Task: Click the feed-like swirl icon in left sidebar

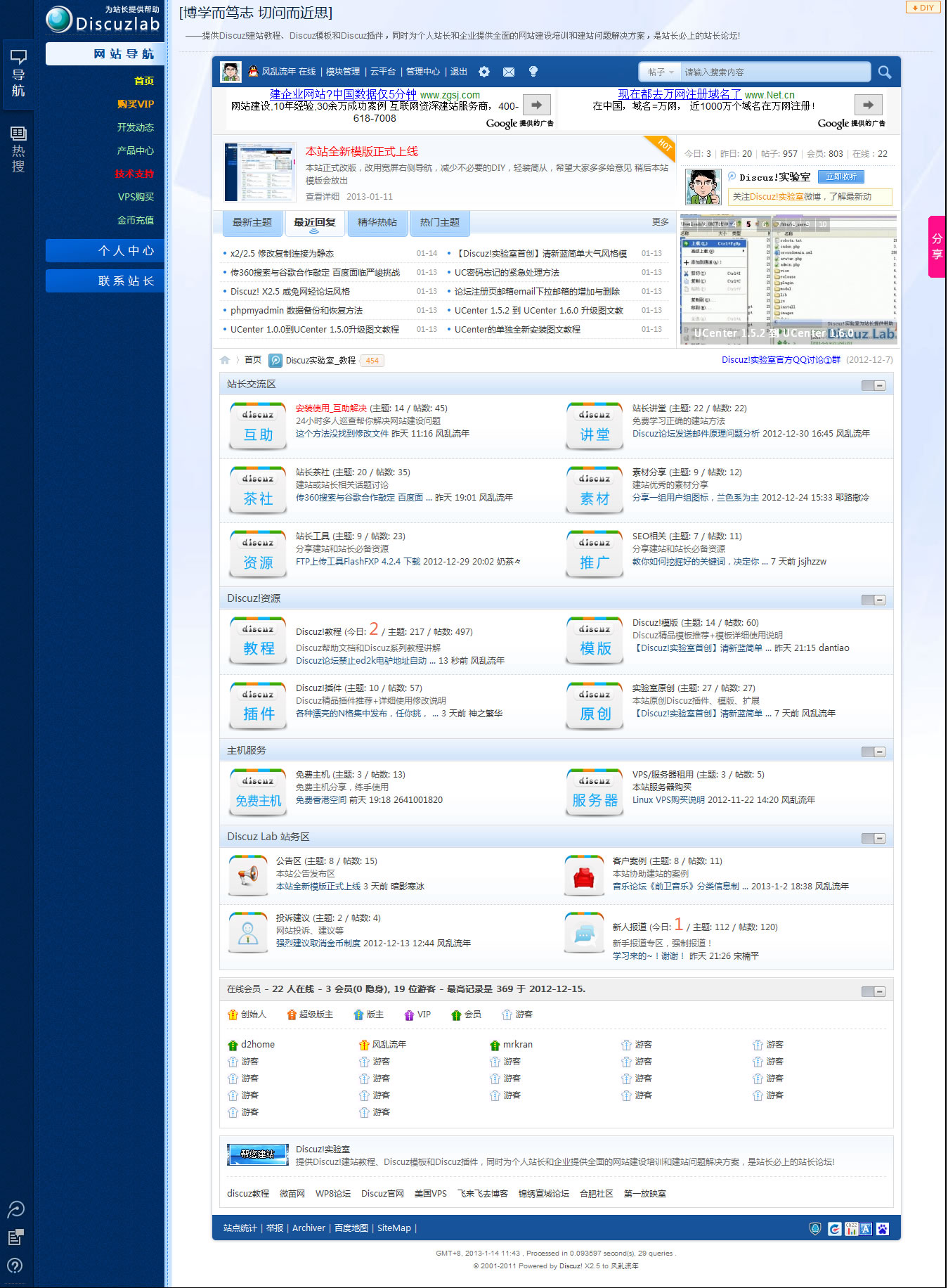Action: [15, 1209]
